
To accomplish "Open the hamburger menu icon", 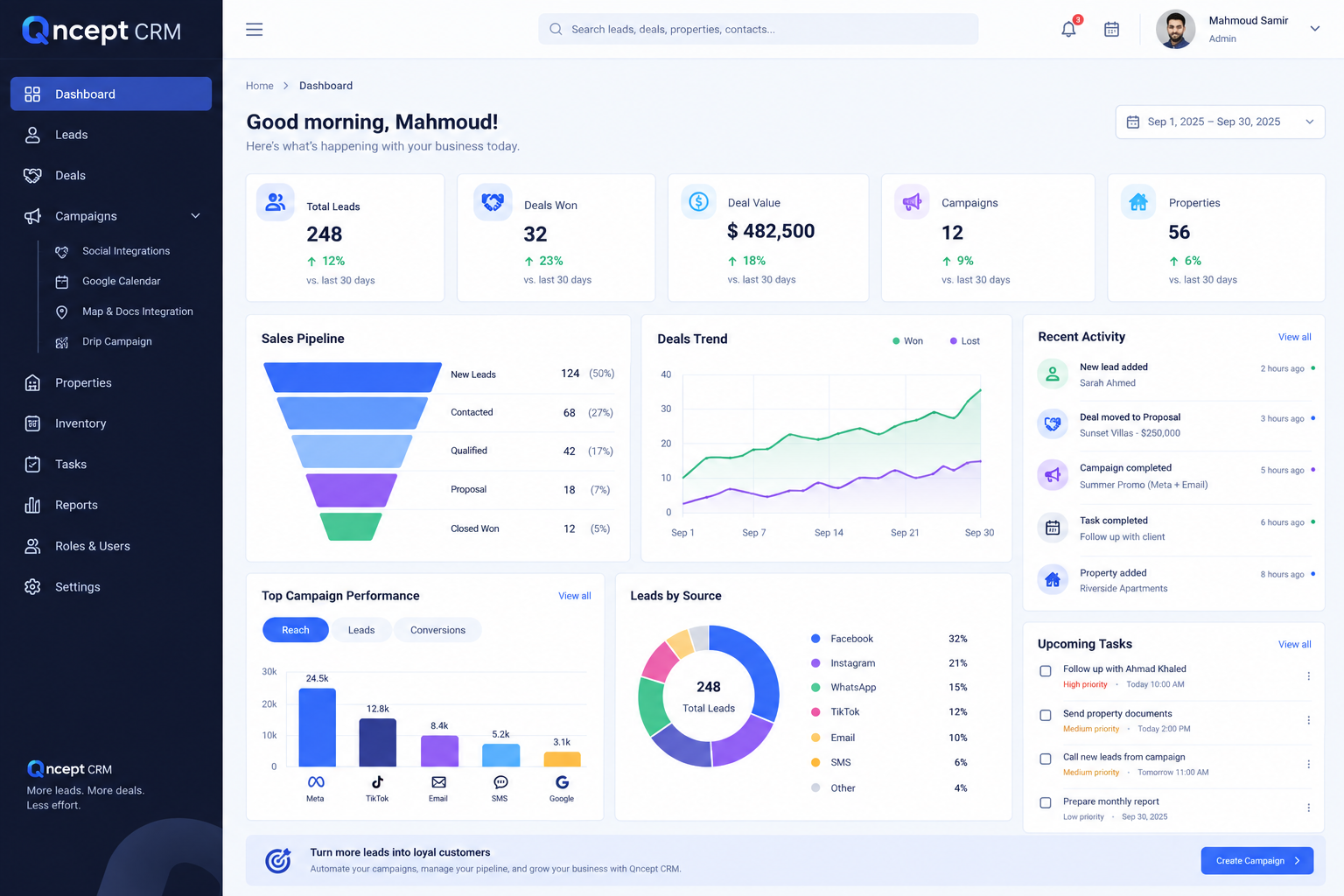I will pyautogui.click(x=255, y=30).
